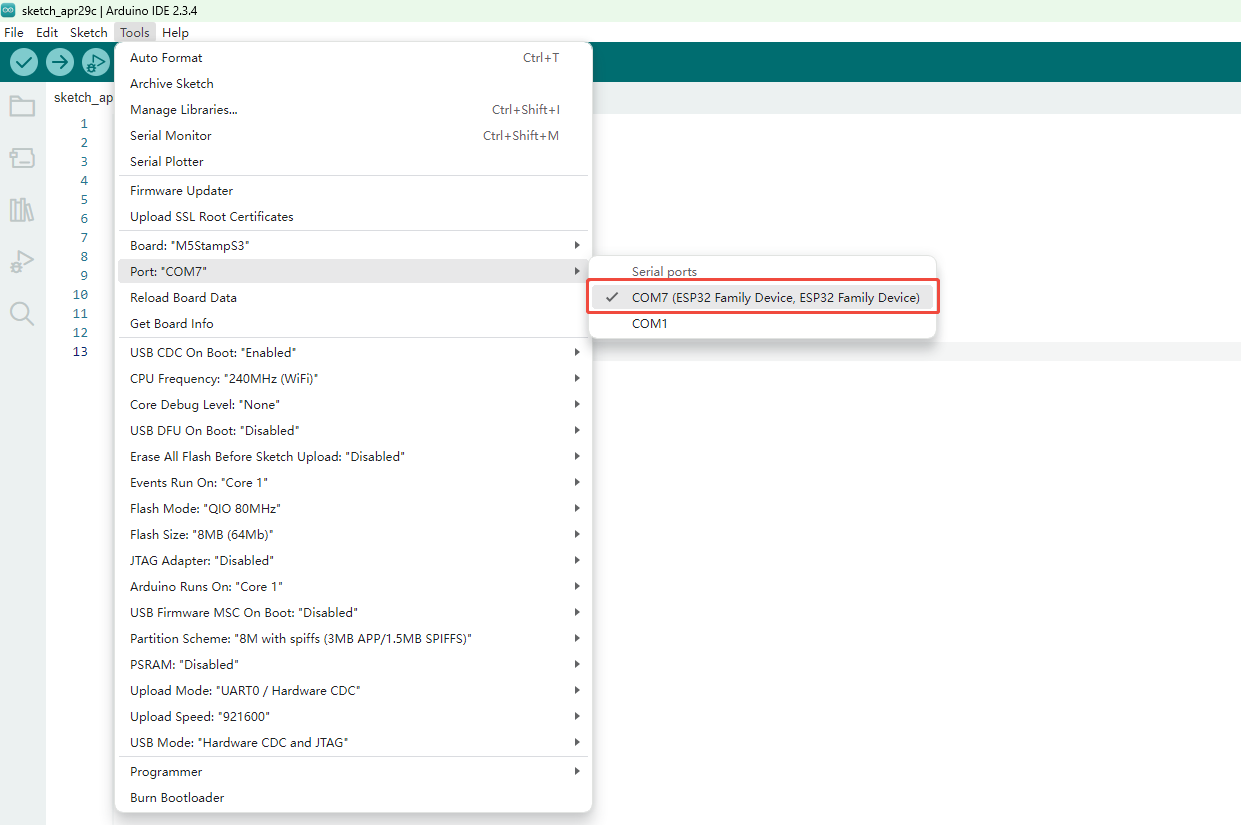Select the checked COM7 ESP32 Family Device port
This screenshot has height=825, width=1241.
762,298
